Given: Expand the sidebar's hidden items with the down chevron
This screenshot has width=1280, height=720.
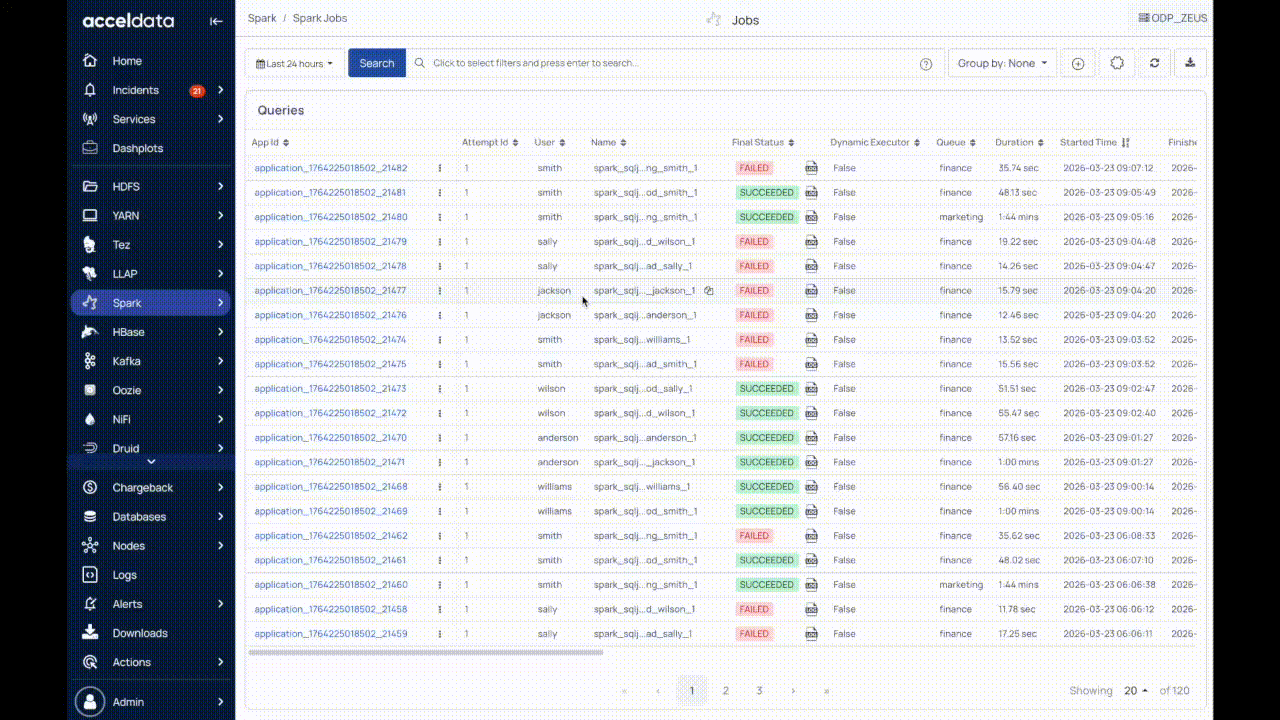Looking at the screenshot, I should coord(151,461).
